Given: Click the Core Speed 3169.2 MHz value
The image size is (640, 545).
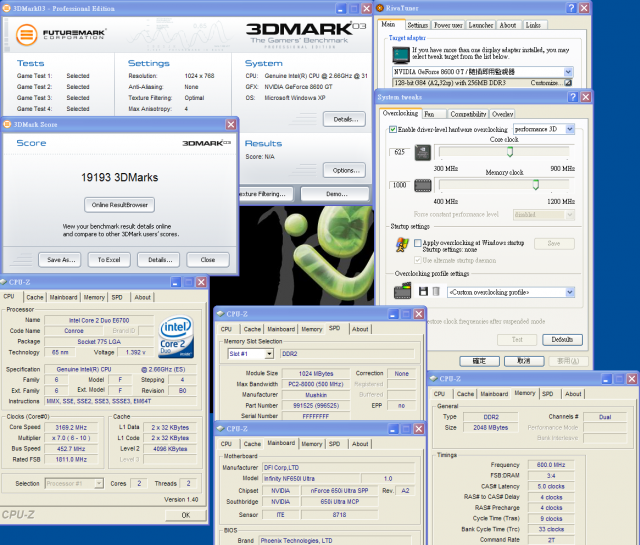Looking at the screenshot, I should click(x=71, y=427).
